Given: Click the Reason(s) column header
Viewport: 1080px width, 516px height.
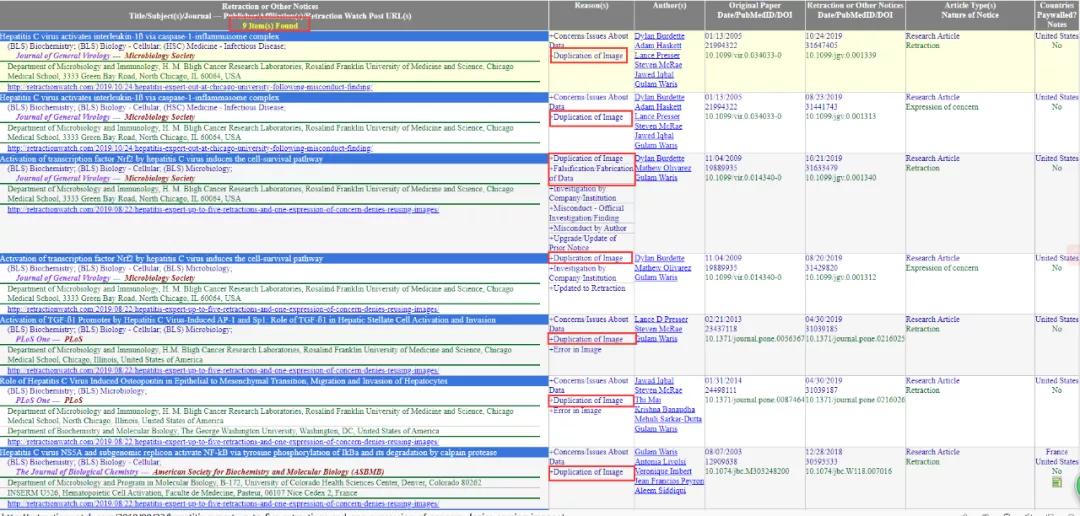Looking at the screenshot, I should click(x=591, y=6).
